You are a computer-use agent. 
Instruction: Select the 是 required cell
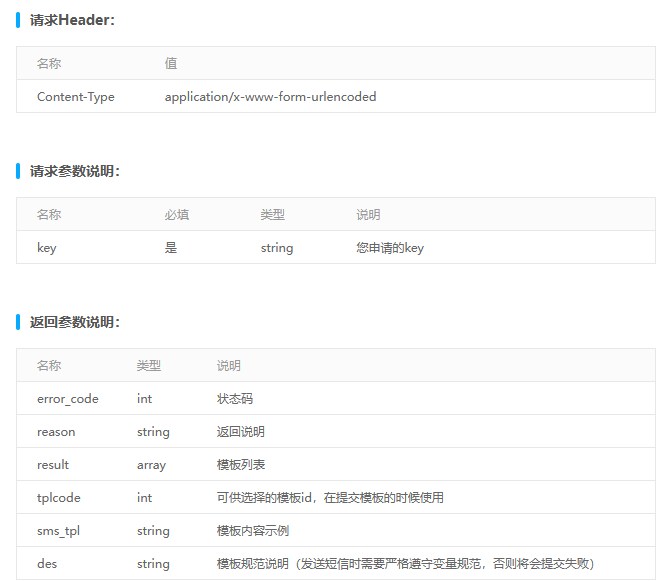[x=171, y=247]
